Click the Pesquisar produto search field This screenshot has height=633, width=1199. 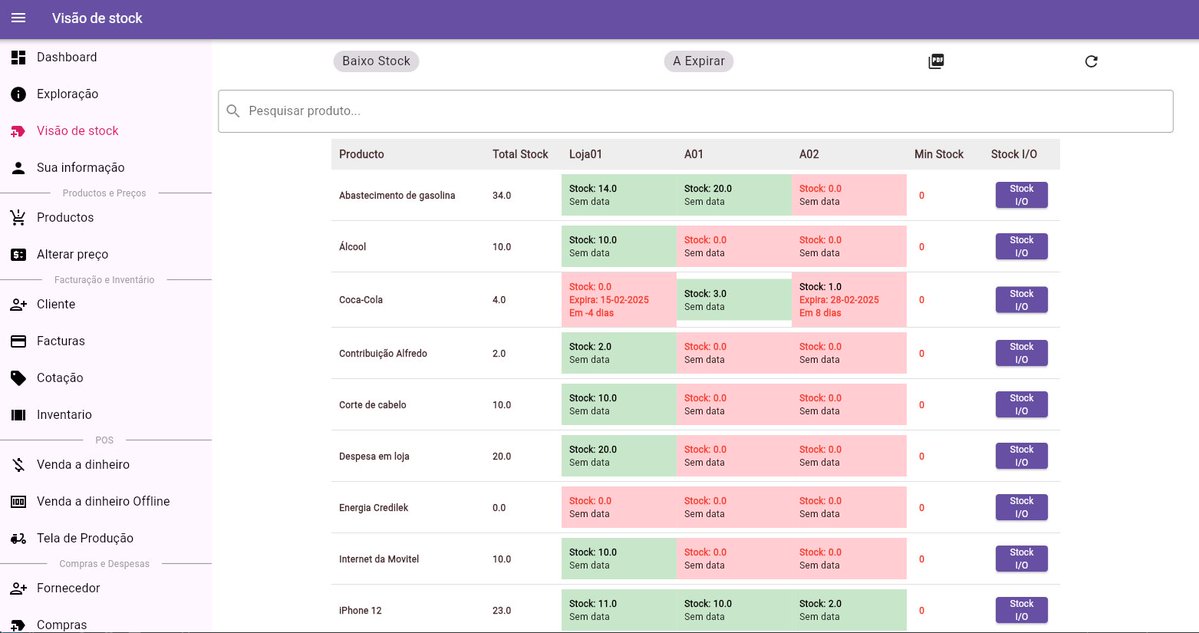click(696, 112)
